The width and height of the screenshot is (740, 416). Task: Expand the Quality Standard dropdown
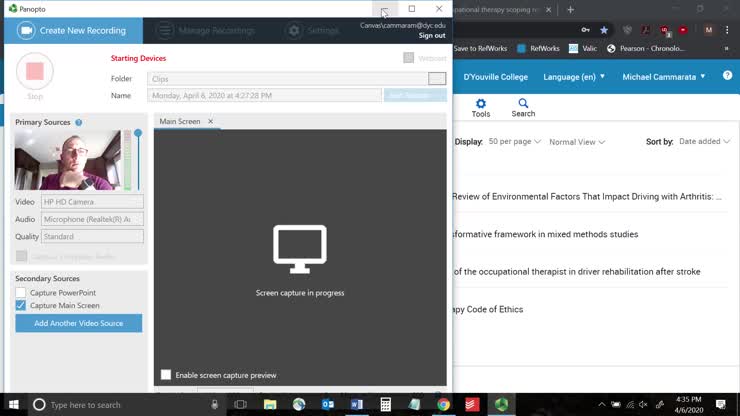pos(92,237)
